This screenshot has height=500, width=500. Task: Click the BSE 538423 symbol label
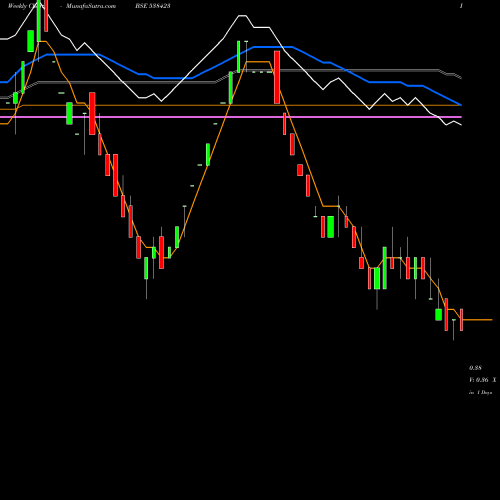153,6
